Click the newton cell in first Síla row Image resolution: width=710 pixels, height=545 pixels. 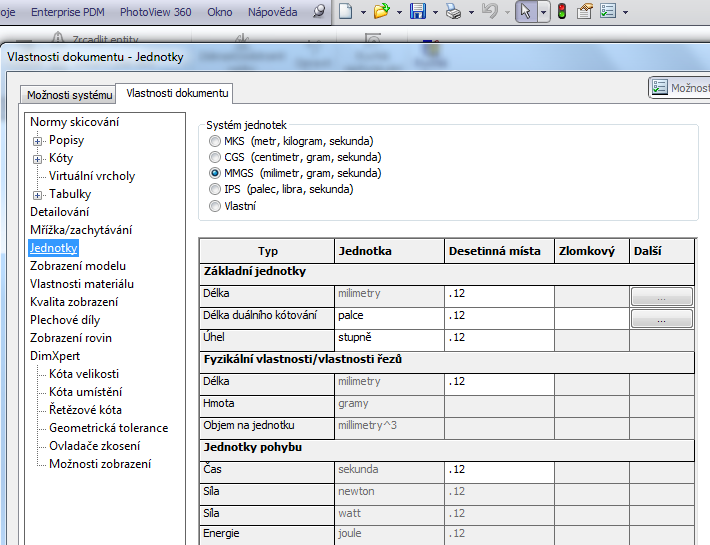point(389,494)
